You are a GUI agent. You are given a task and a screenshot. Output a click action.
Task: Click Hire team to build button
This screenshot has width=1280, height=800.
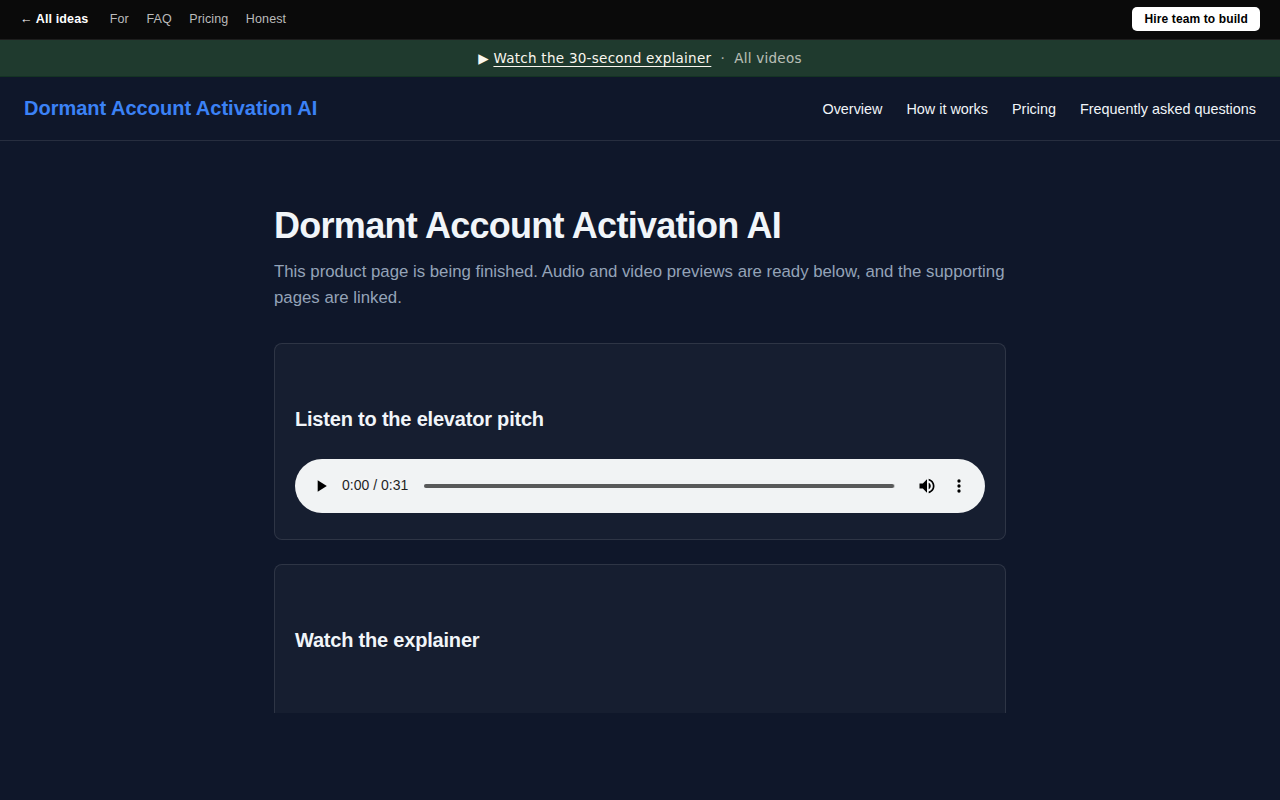(x=1196, y=19)
